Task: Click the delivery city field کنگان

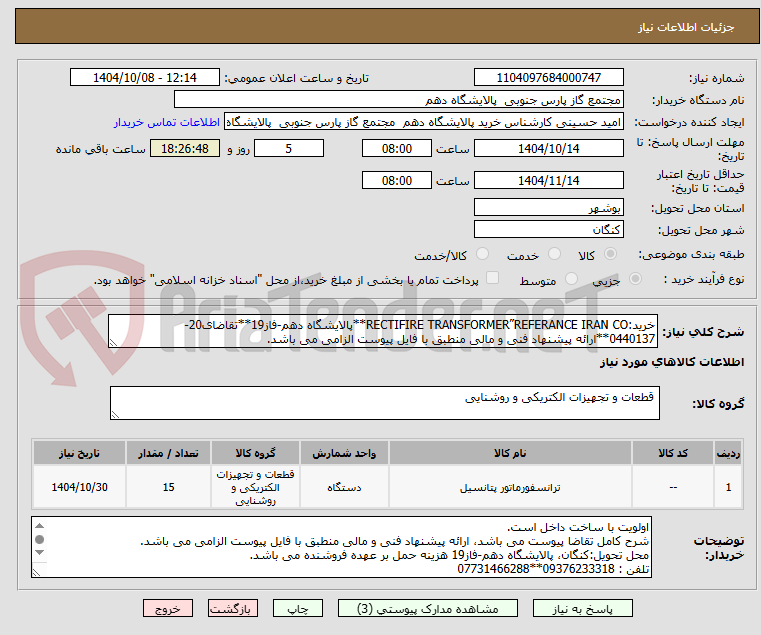Action: tap(548, 229)
